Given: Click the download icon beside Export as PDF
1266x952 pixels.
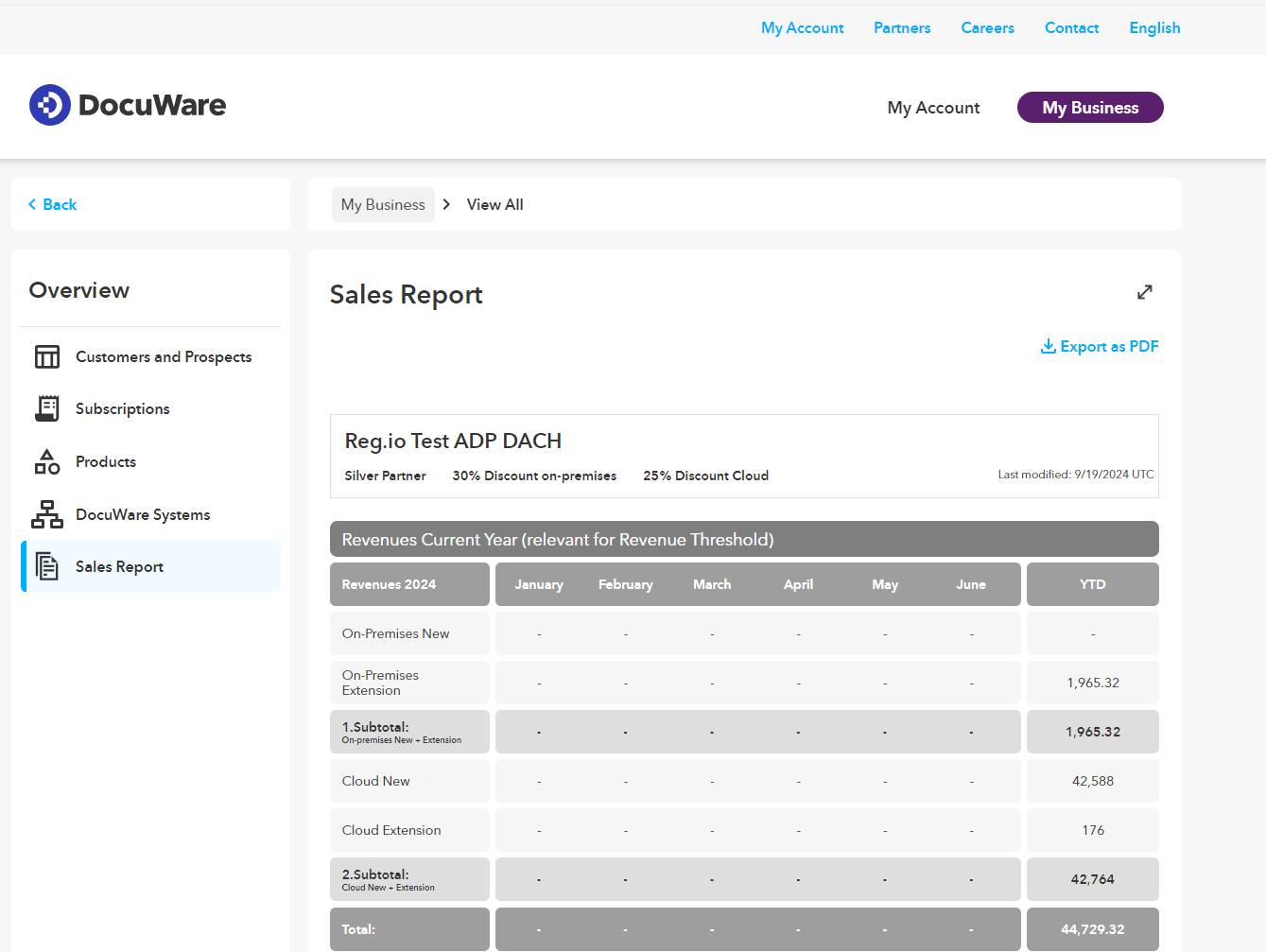Looking at the screenshot, I should (1048, 346).
